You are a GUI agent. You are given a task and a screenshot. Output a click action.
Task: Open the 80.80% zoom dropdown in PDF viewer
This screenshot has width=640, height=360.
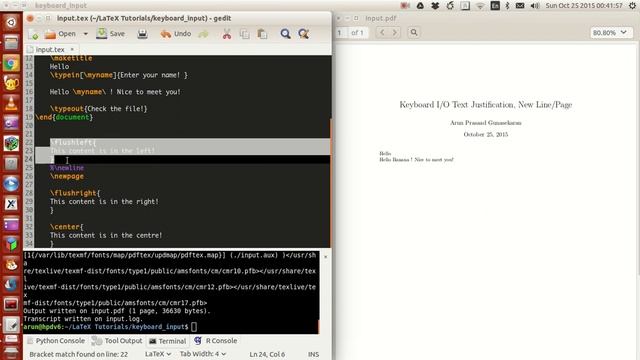click(610, 32)
